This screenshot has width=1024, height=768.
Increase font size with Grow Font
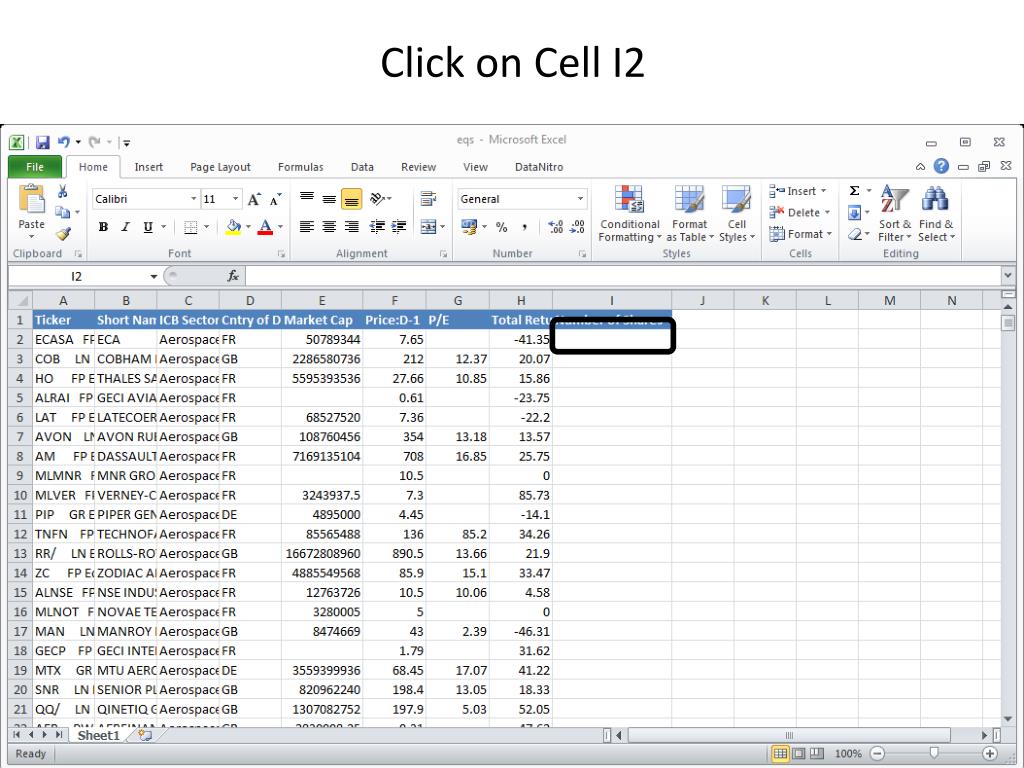(x=254, y=199)
